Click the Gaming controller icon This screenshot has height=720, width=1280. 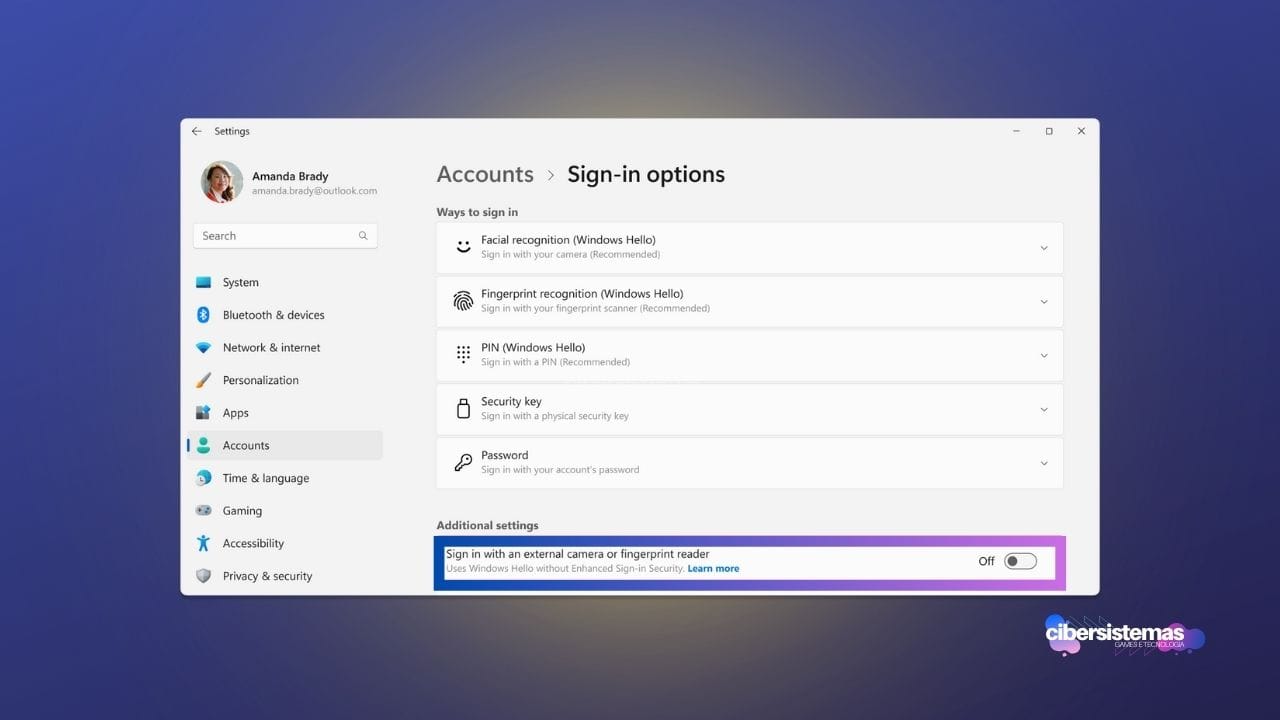203,511
